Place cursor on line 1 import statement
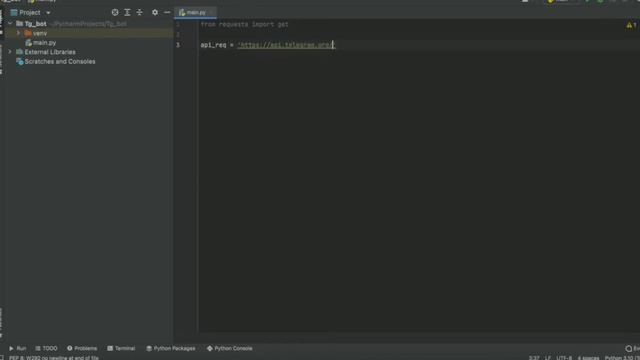This screenshot has height=360, width=640. tap(244, 24)
